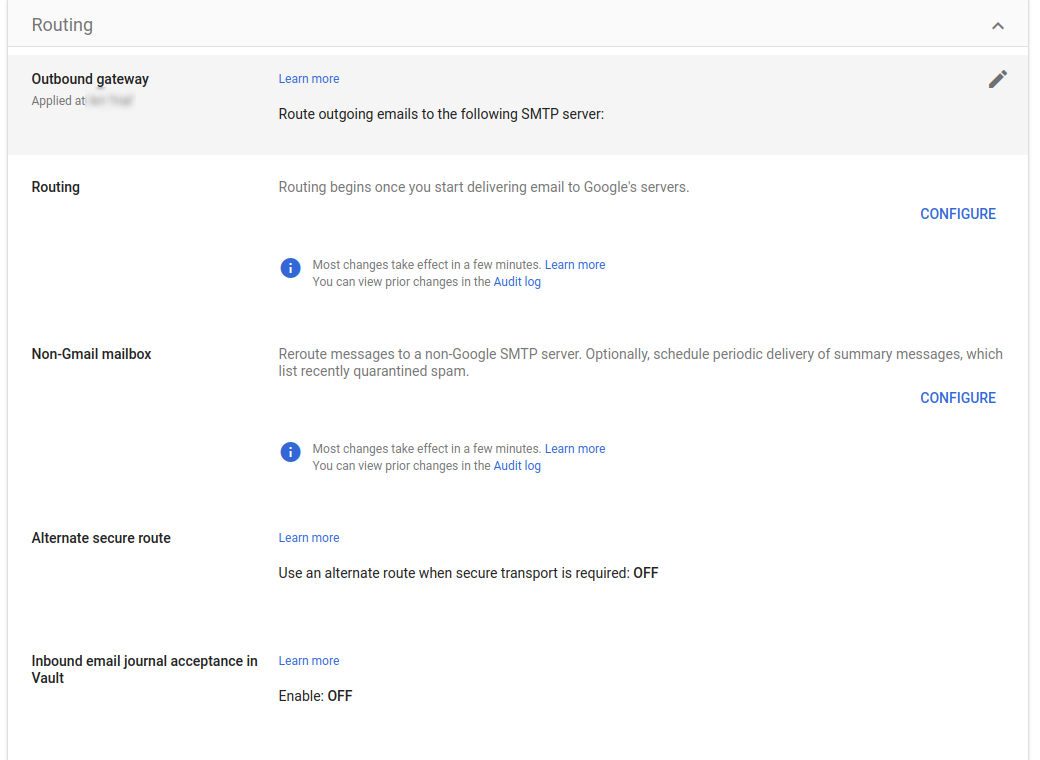Click CONFIGURE for Routing
Viewport: 1040px width, 760px height.
(x=957, y=213)
